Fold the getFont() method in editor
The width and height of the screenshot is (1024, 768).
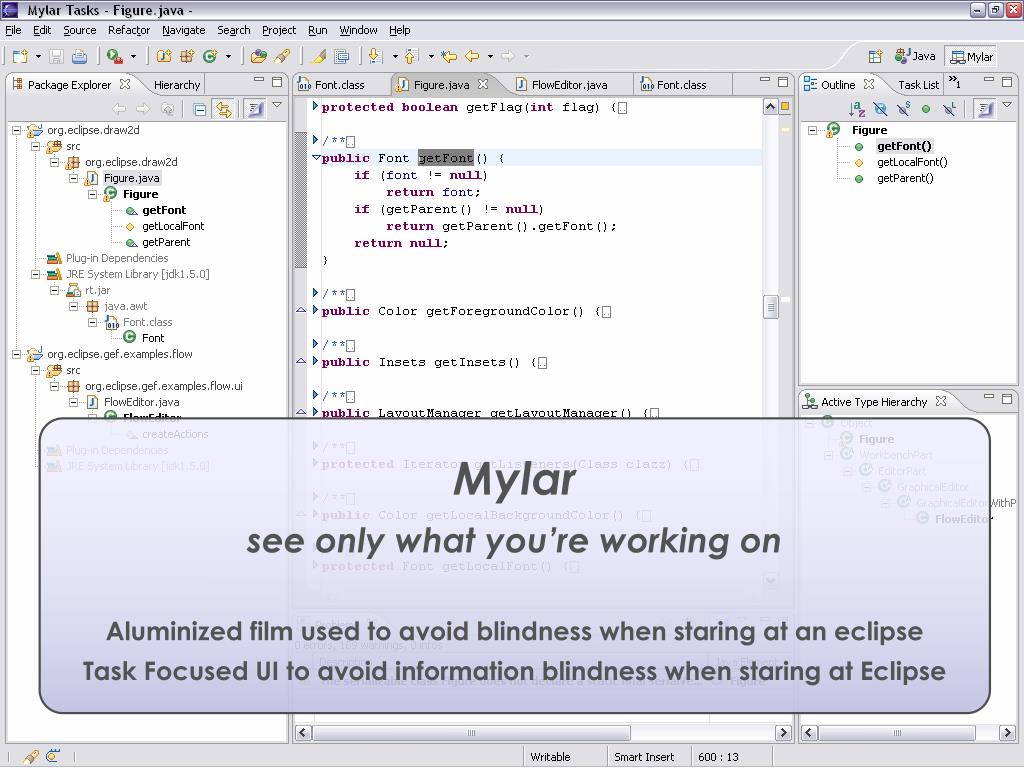(x=316, y=158)
